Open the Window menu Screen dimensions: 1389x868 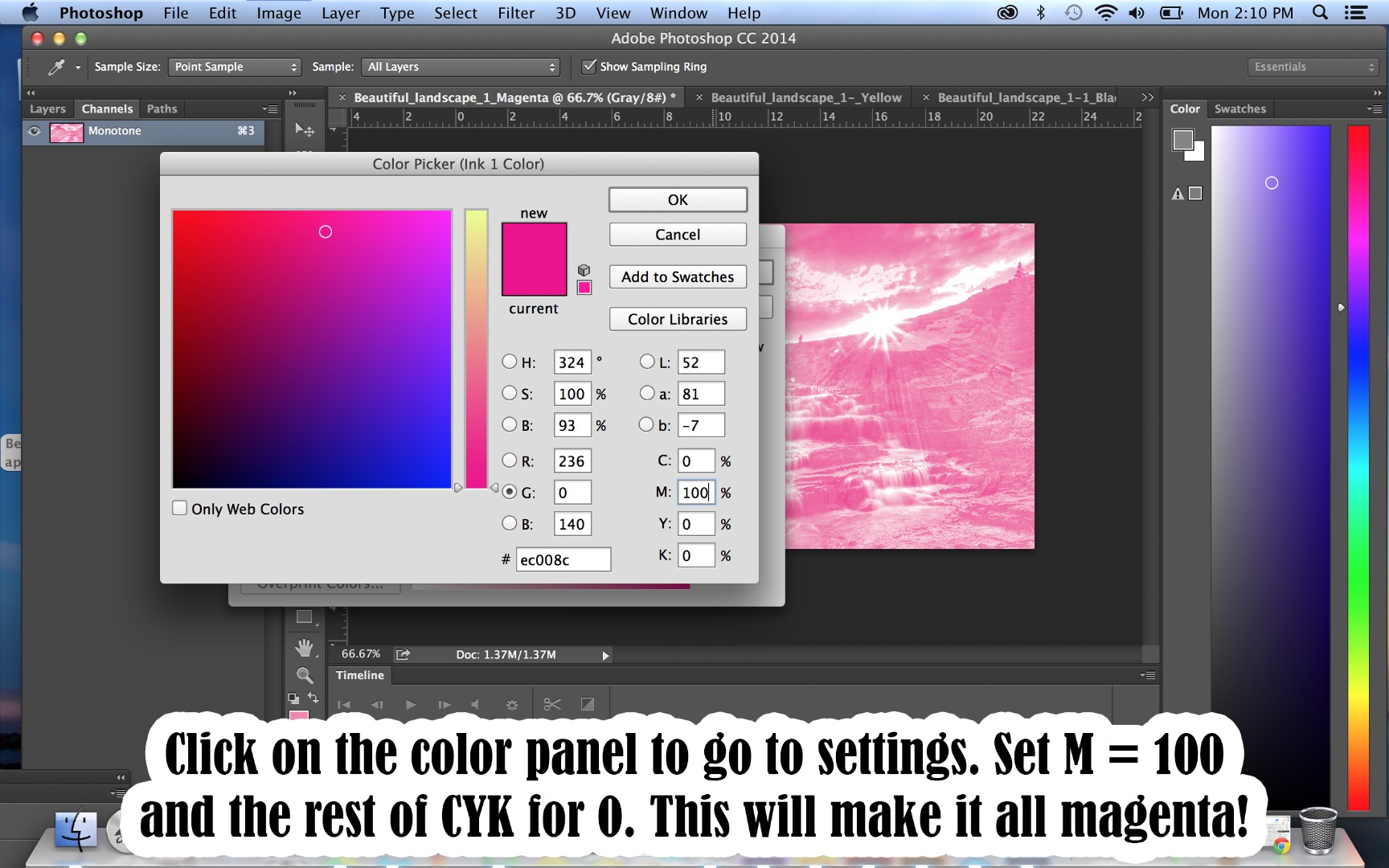coord(678,13)
